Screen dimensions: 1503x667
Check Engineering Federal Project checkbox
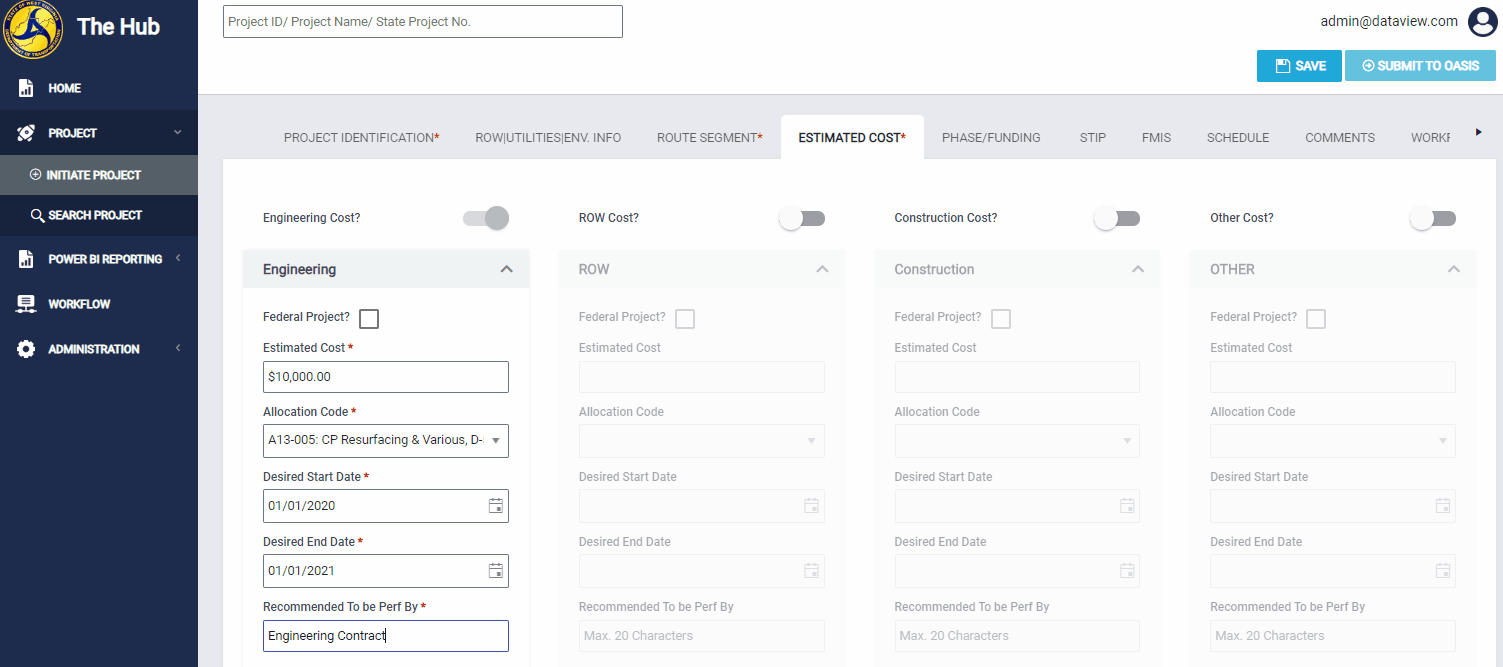(x=369, y=319)
